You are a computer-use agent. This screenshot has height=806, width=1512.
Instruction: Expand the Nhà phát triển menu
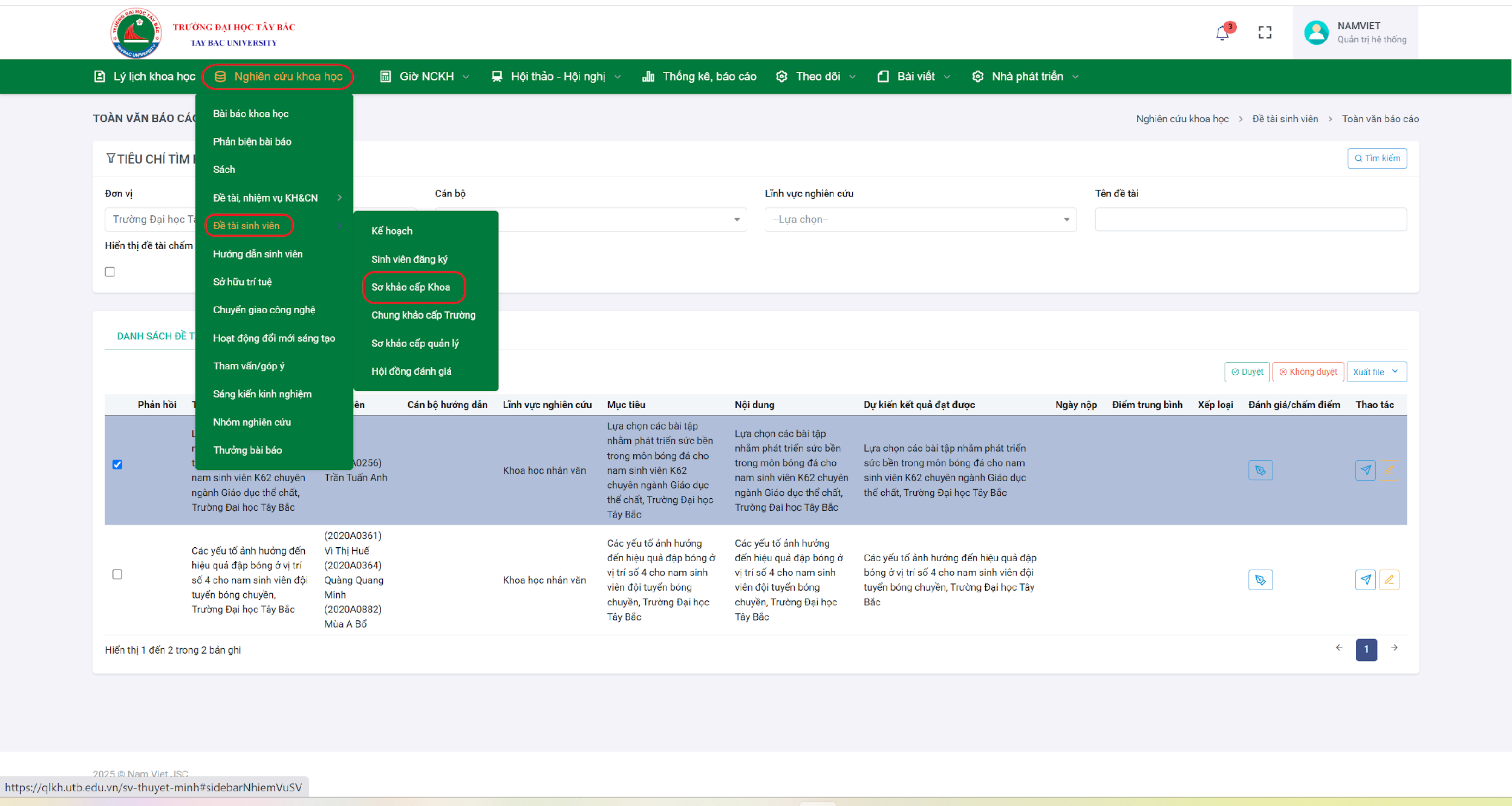tap(1026, 77)
